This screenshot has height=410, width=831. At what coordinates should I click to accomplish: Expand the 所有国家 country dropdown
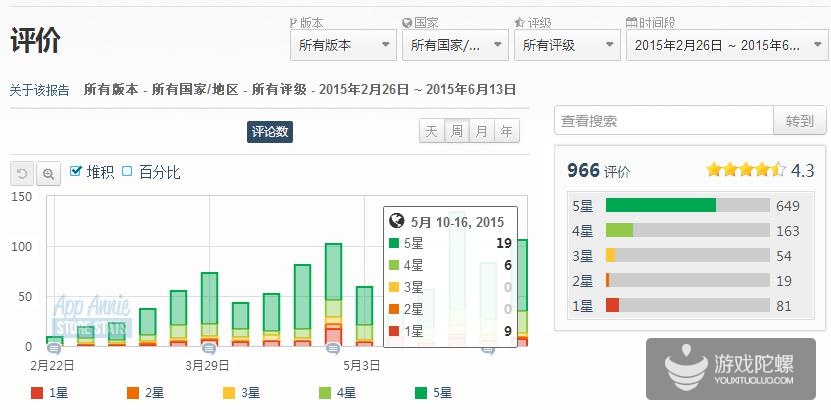coord(453,45)
